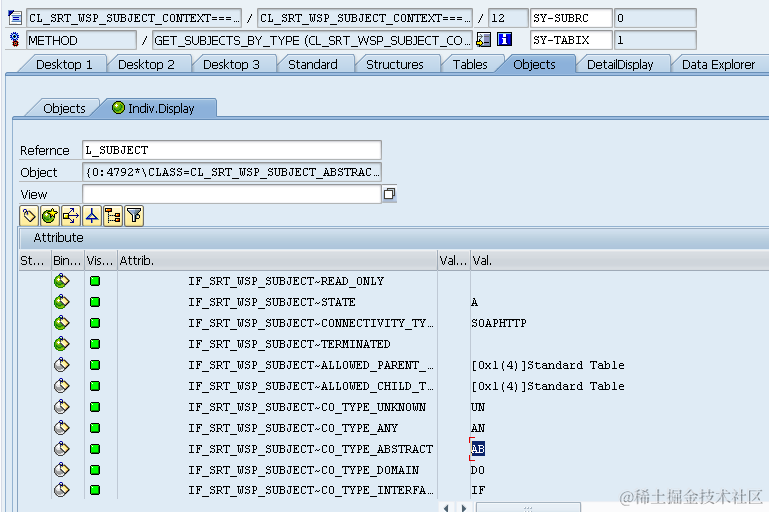Click the line number field showing 12
Image resolution: width=769 pixels, height=512 pixels.
pos(508,18)
